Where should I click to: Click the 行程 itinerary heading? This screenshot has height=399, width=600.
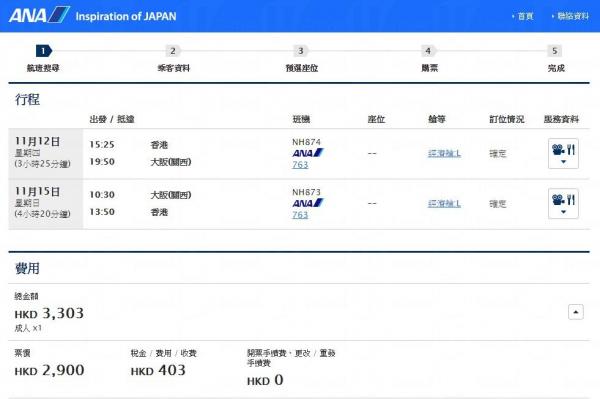(27, 99)
